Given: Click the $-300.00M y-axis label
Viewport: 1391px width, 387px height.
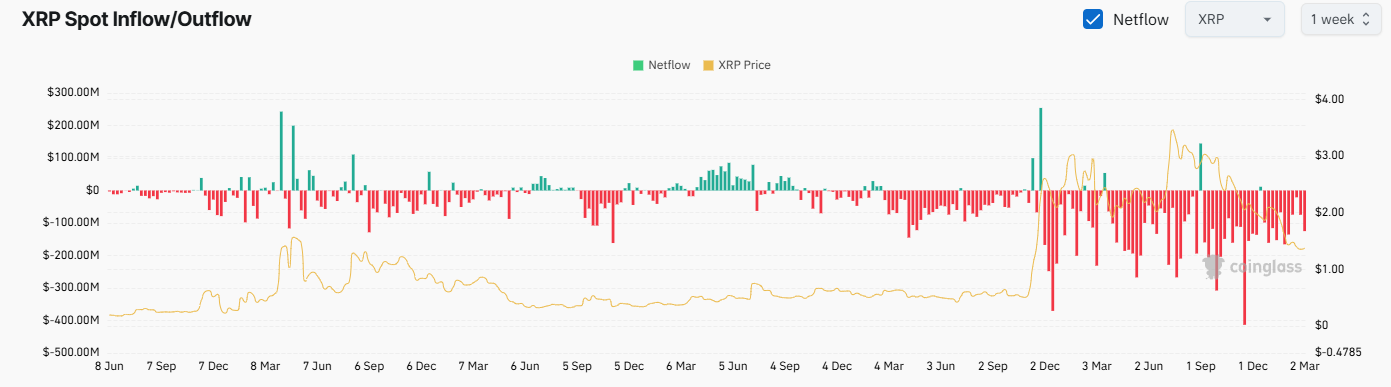Looking at the screenshot, I should click(72, 287).
